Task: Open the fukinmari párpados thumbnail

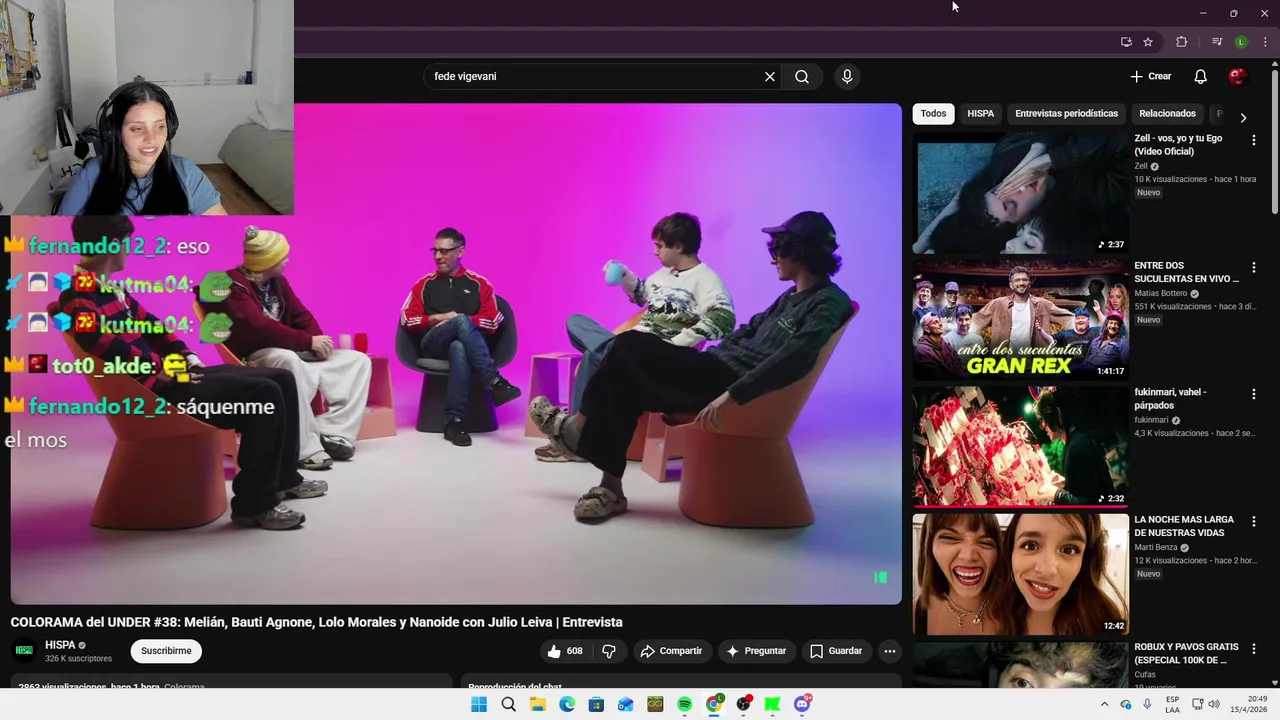Action: pos(1020,447)
